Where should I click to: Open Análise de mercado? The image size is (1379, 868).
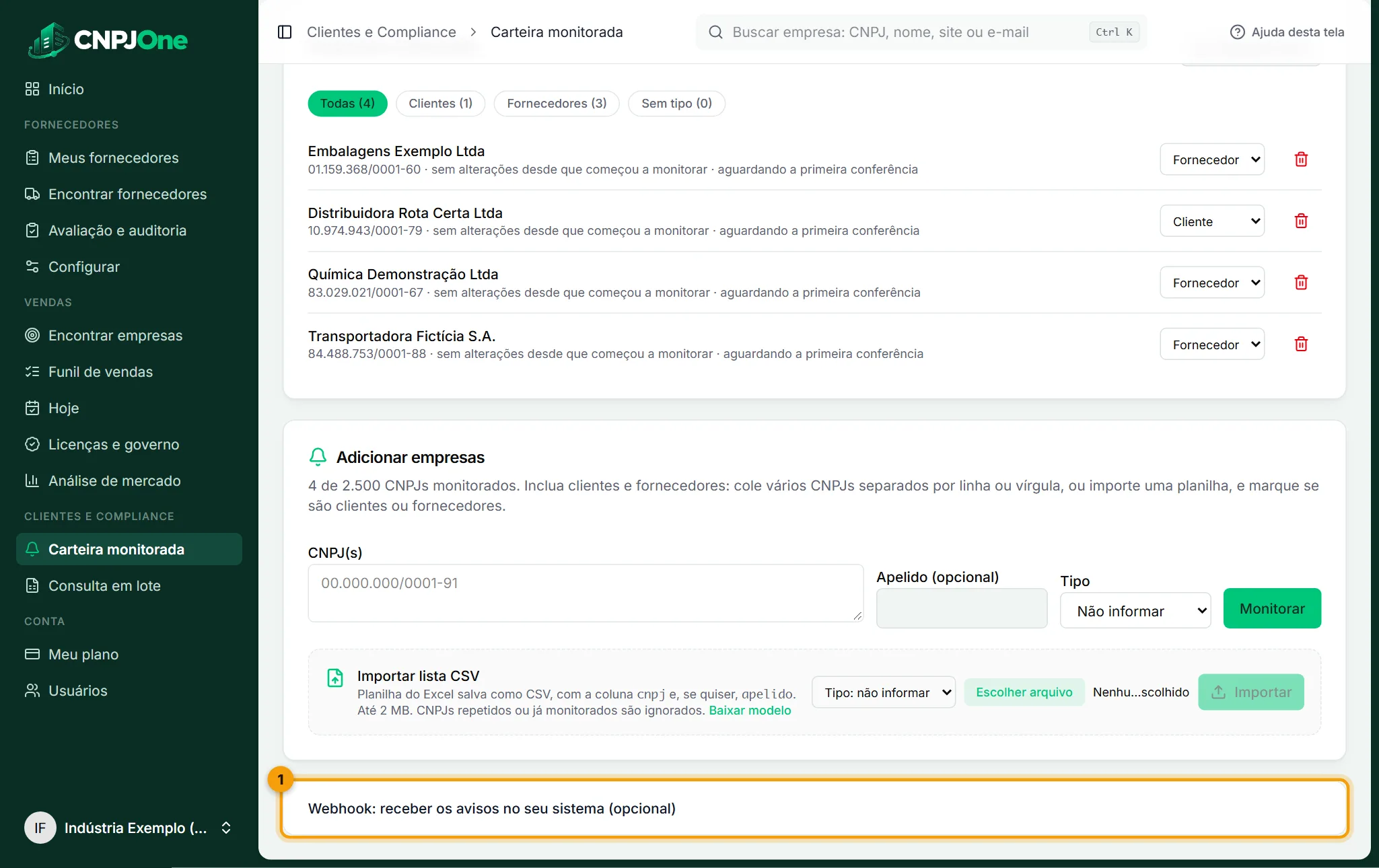[129, 480]
